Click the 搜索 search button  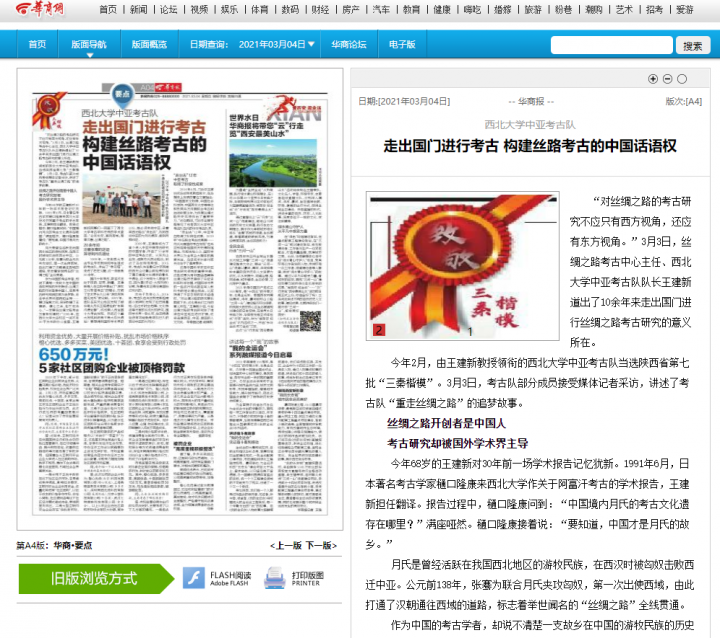pos(693,45)
